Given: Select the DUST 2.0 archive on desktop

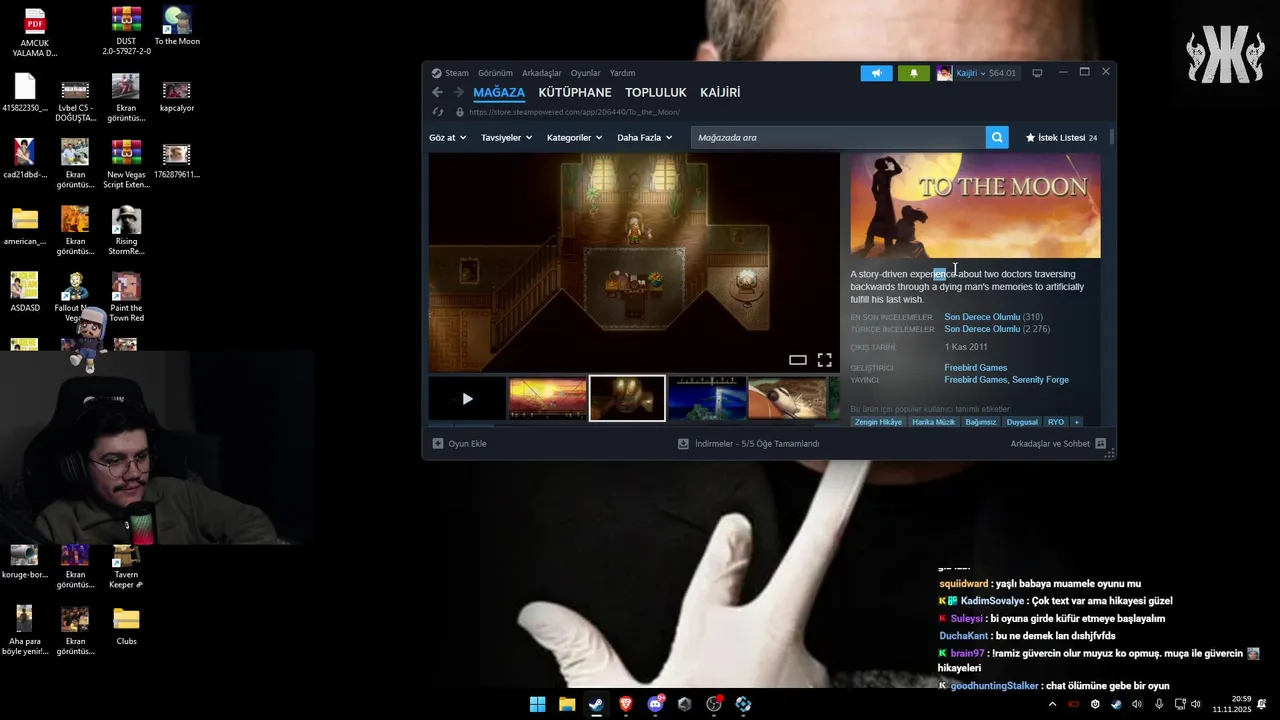Looking at the screenshot, I should pos(126,31).
